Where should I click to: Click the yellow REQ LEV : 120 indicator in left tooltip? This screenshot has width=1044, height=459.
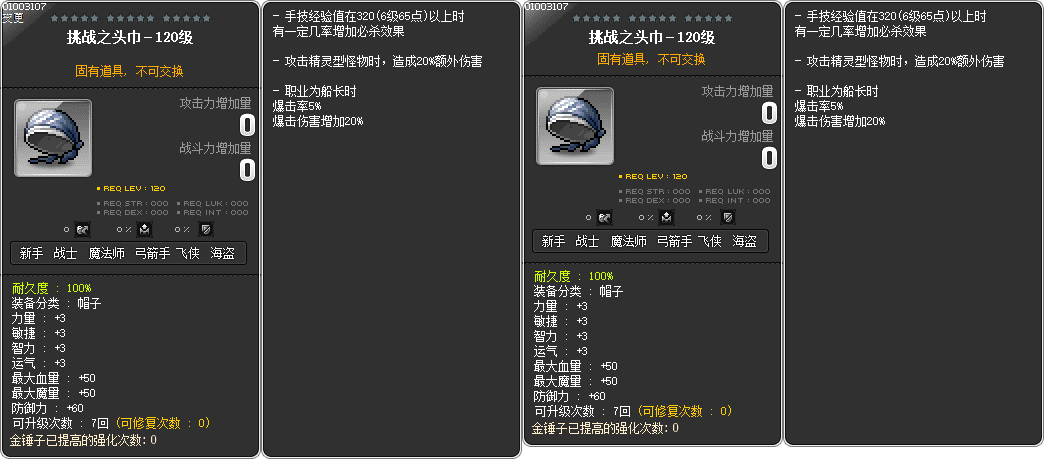pyautogui.click(x=131, y=189)
